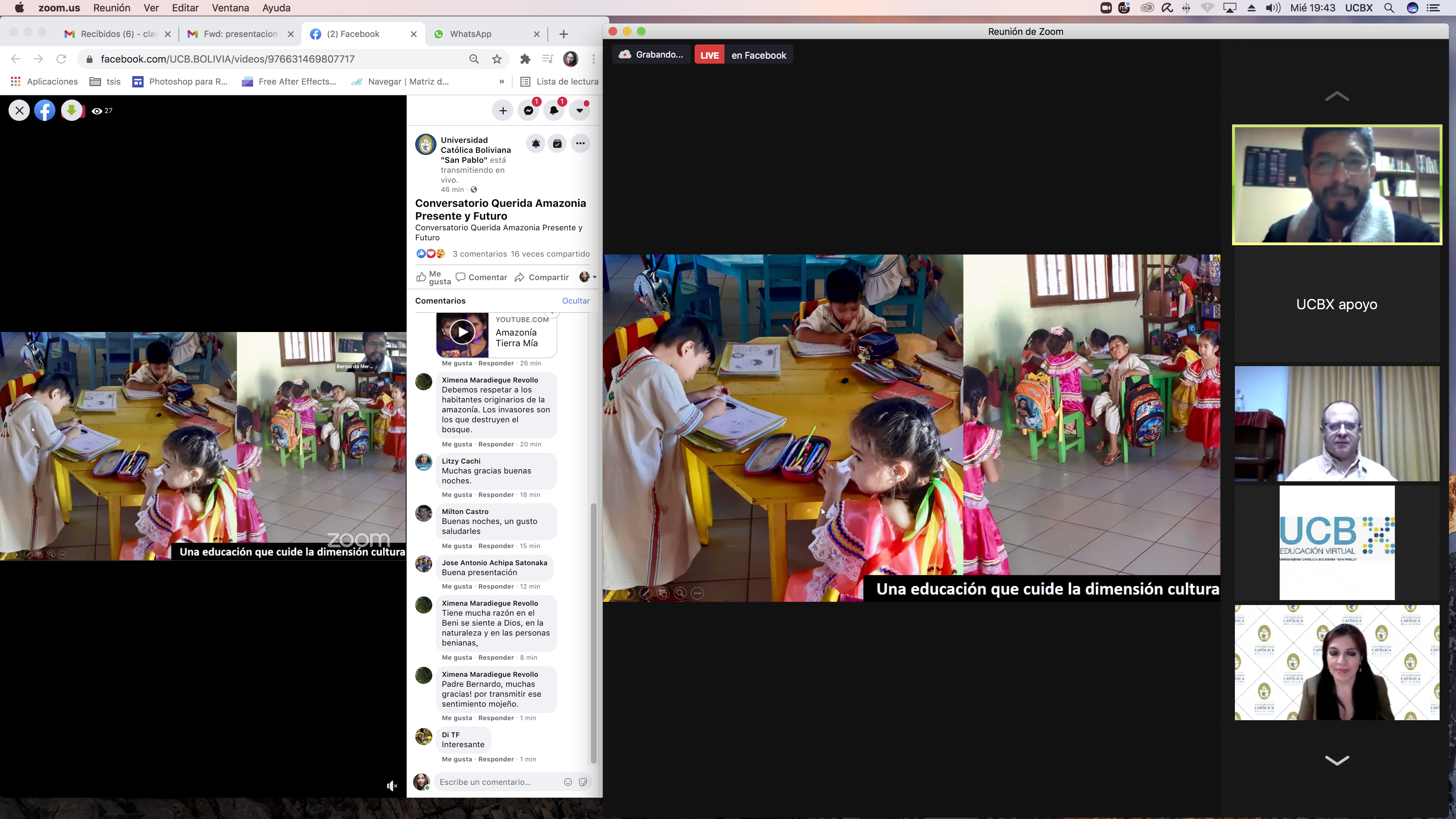This screenshot has width=1456, height=819.
Task: Close the Facebook video viewer
Action: [x=19, y=110]
